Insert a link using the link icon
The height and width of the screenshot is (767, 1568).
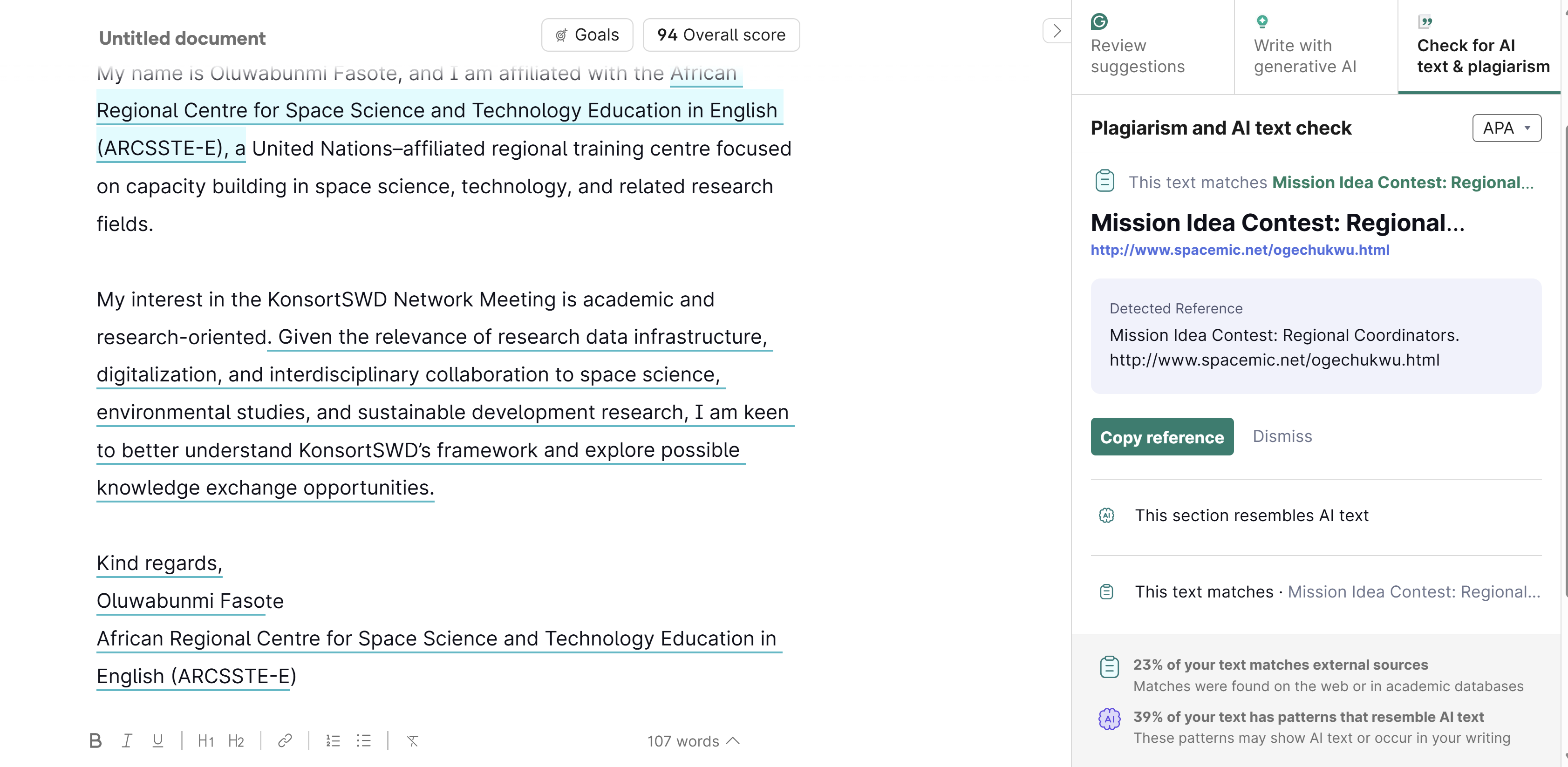tap(285, 741)
